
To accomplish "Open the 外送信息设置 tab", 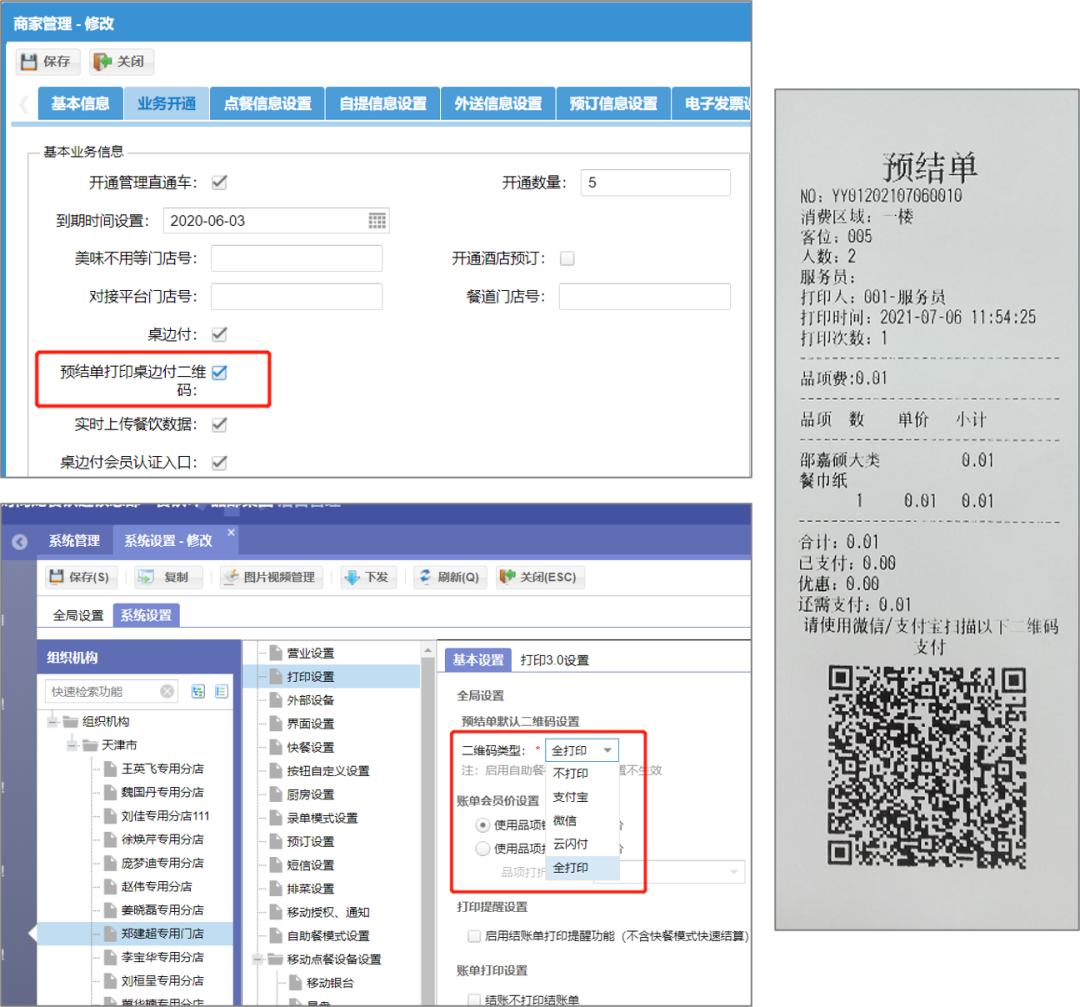I will click(498, 104).
